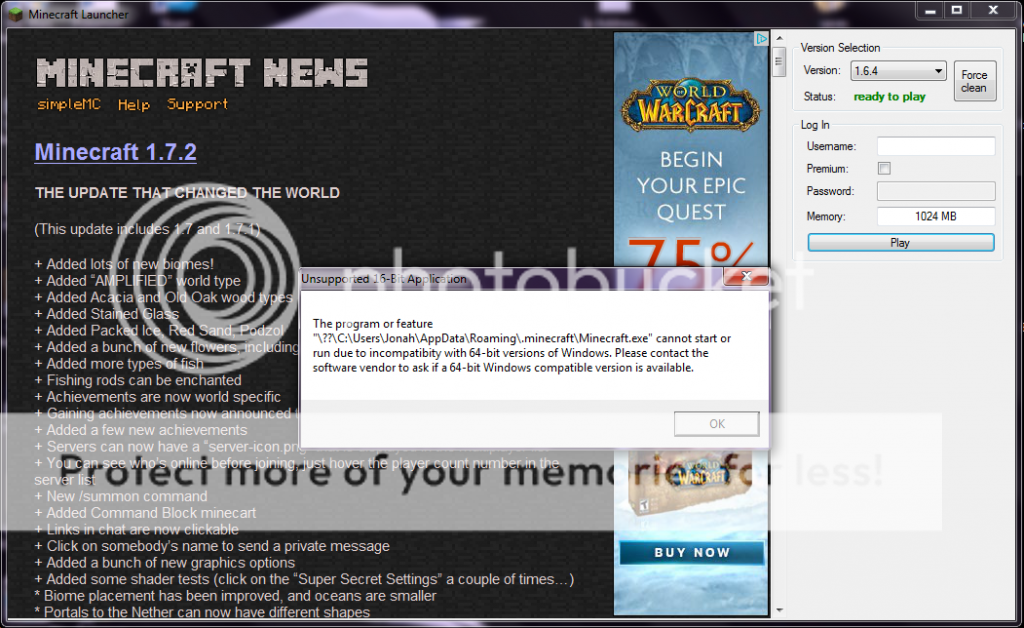Click the AdChoices icon on the WoW ad
The image size is (1024, 628).
coord(761,38)
